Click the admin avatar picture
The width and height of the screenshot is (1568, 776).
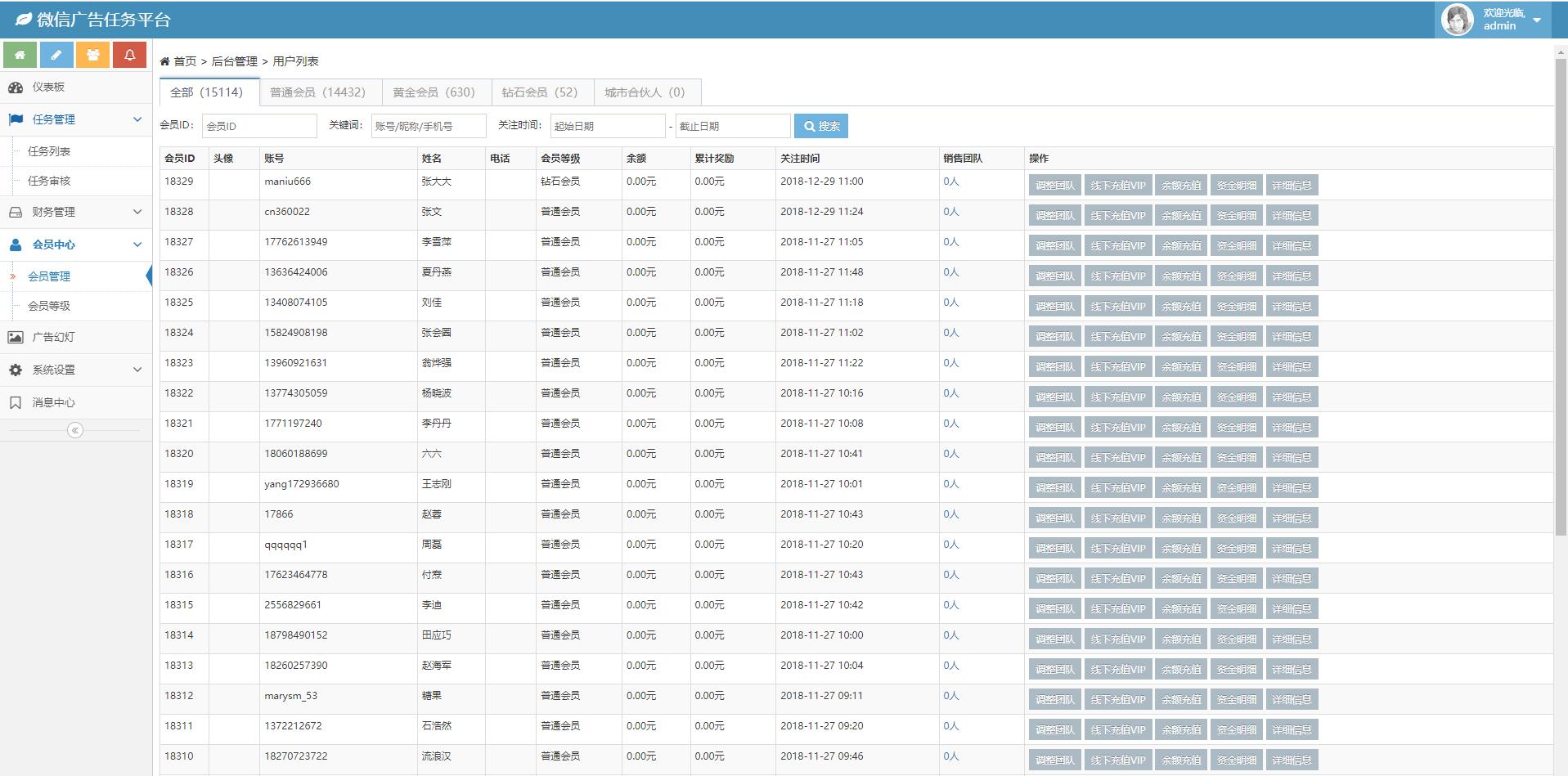1457,20
